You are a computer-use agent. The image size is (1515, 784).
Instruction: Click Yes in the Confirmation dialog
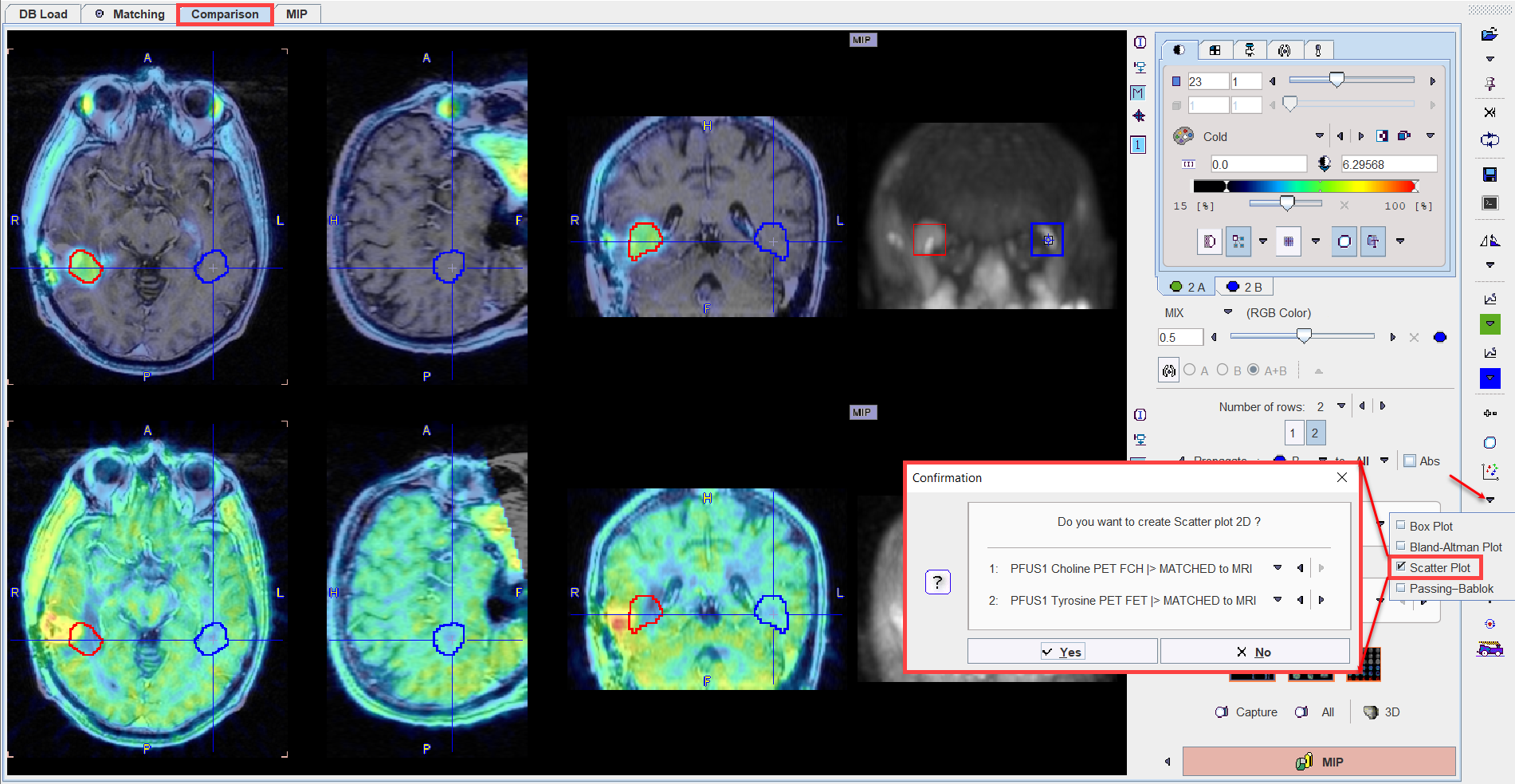[x=1062, y=652]
